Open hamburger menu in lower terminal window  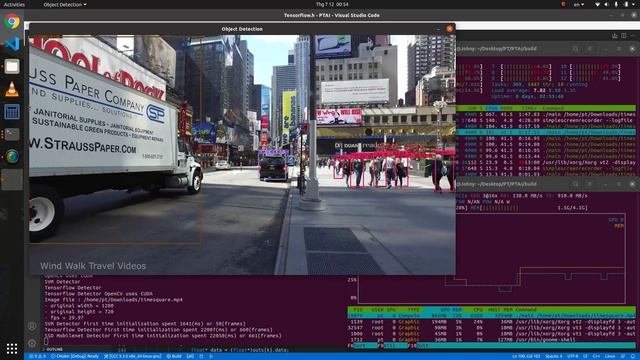coord(590,184)
